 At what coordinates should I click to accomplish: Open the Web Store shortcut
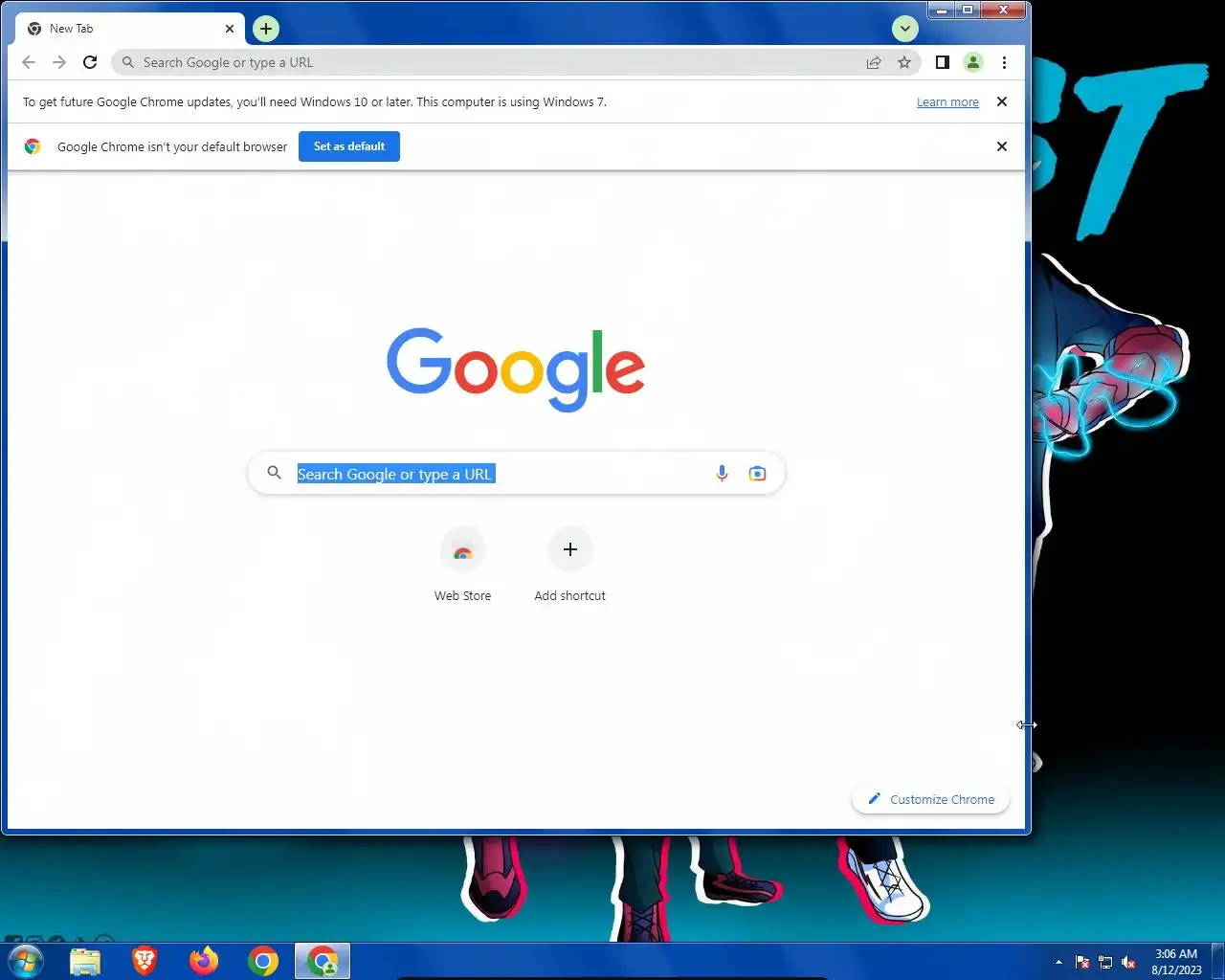click(463, 566)
